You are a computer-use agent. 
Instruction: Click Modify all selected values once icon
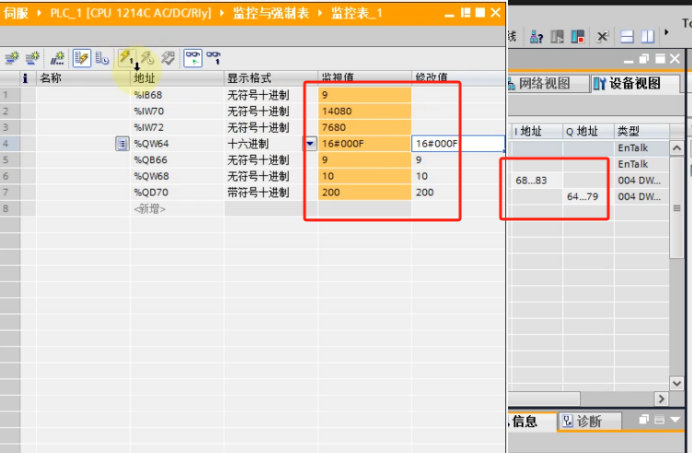pos(127,58)
